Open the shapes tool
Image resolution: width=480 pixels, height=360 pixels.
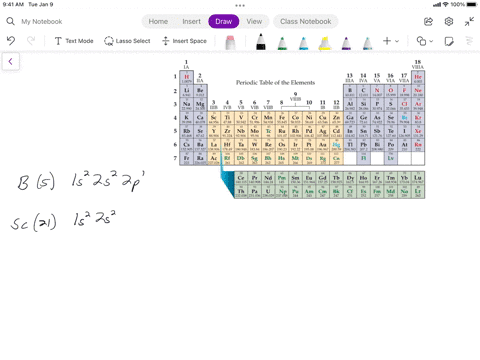coord(421,41)
